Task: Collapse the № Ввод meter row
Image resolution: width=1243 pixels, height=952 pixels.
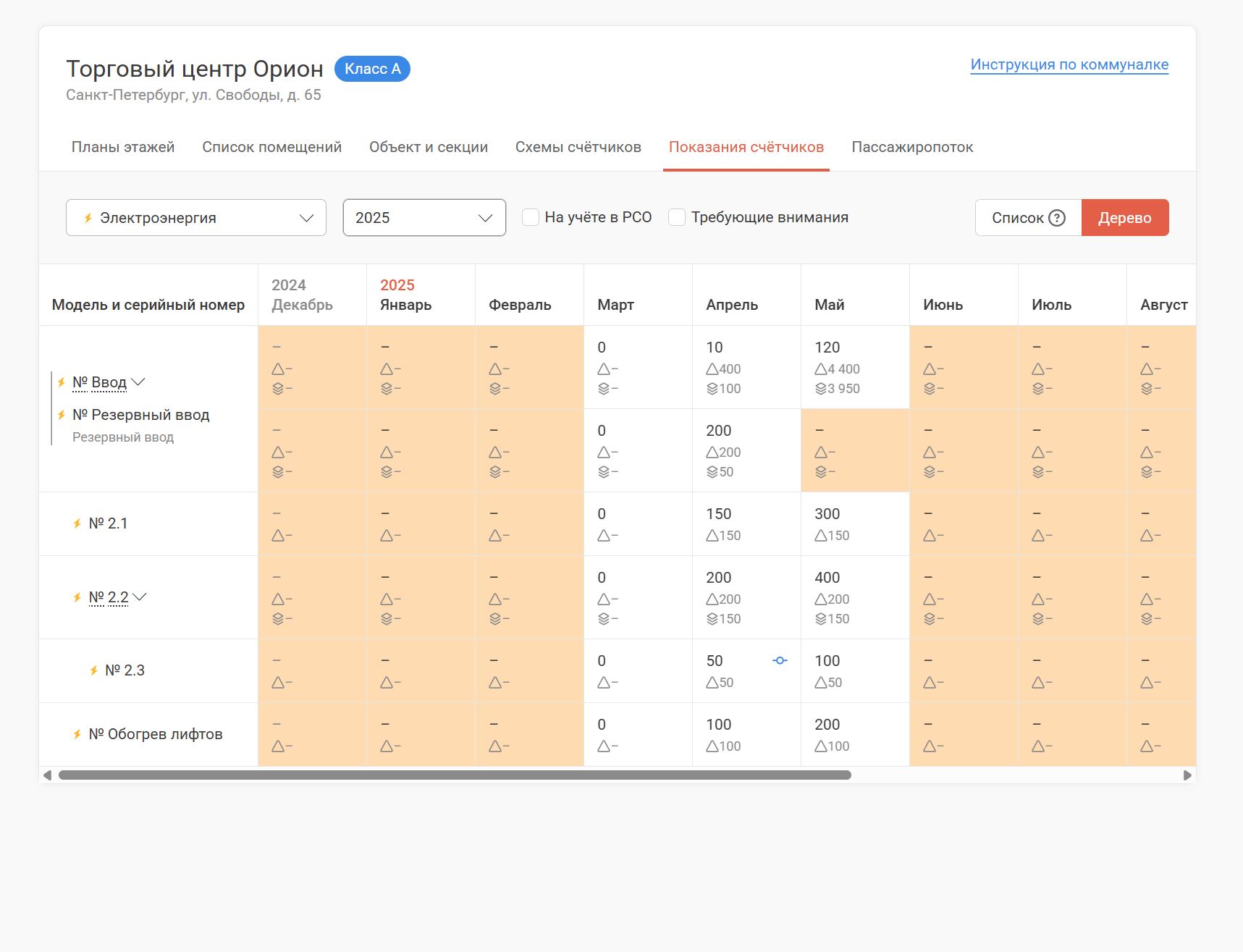Action: [138, 382]
